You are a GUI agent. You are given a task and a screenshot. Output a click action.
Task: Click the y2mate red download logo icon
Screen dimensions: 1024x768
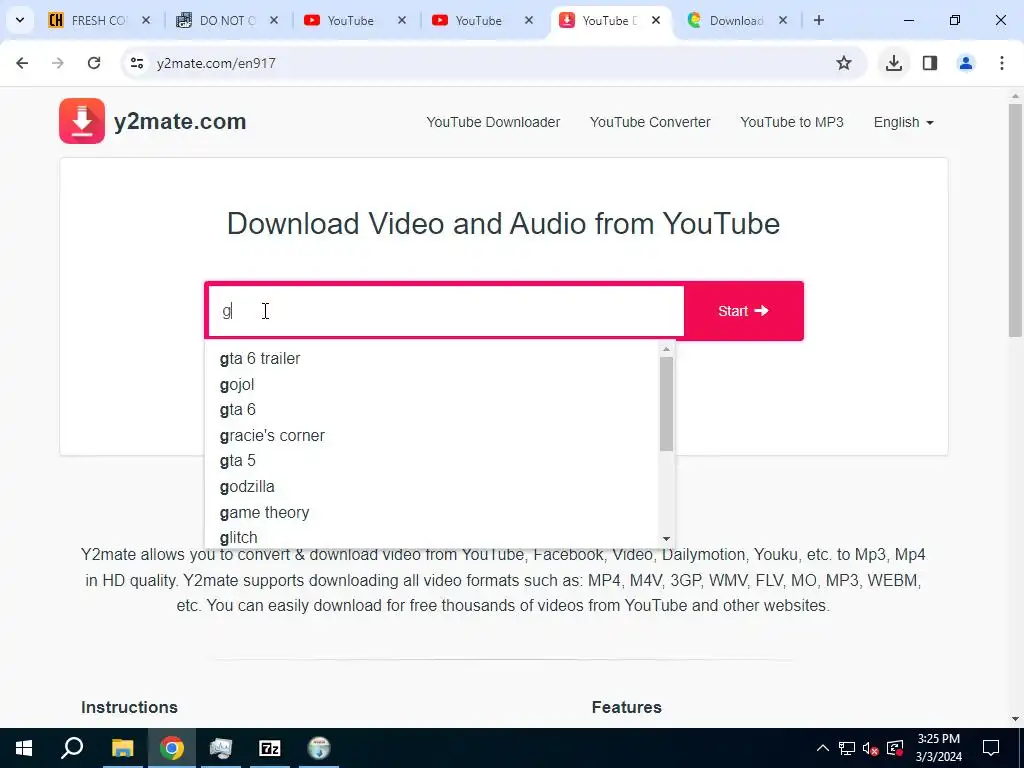tap(82, 121)
